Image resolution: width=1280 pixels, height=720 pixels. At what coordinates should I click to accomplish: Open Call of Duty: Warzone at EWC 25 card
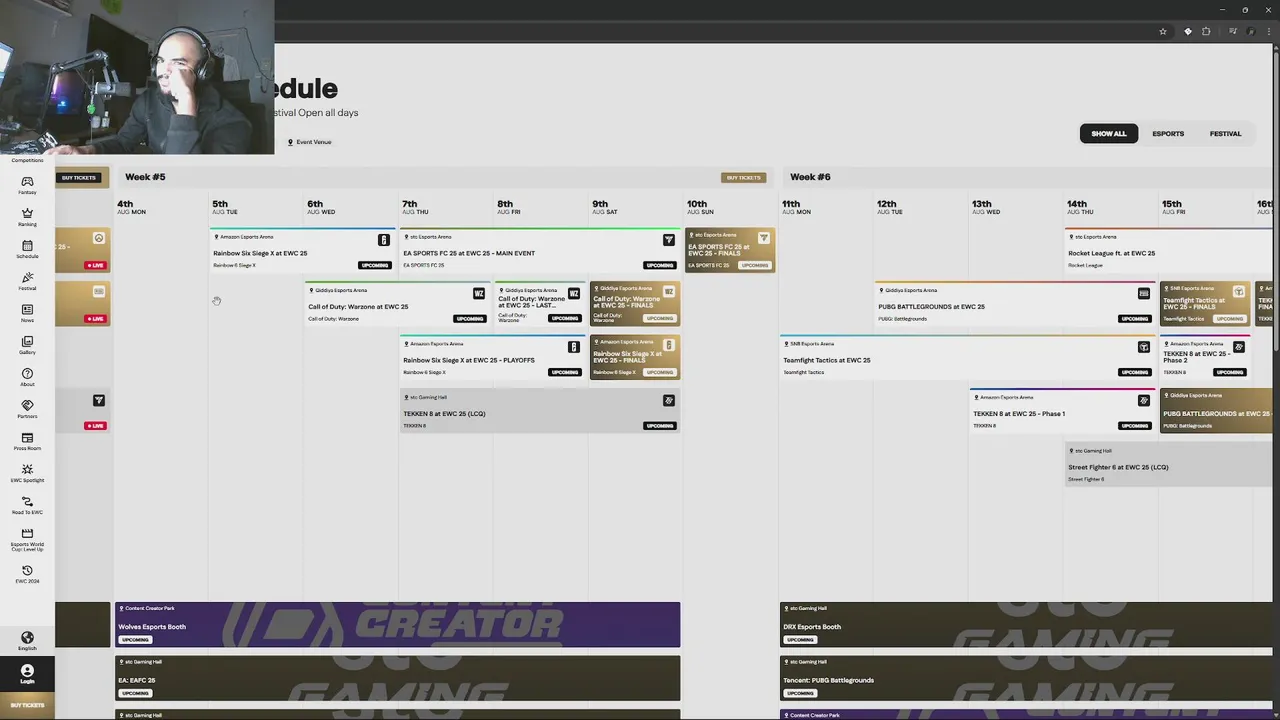click(x=397, y=304)
